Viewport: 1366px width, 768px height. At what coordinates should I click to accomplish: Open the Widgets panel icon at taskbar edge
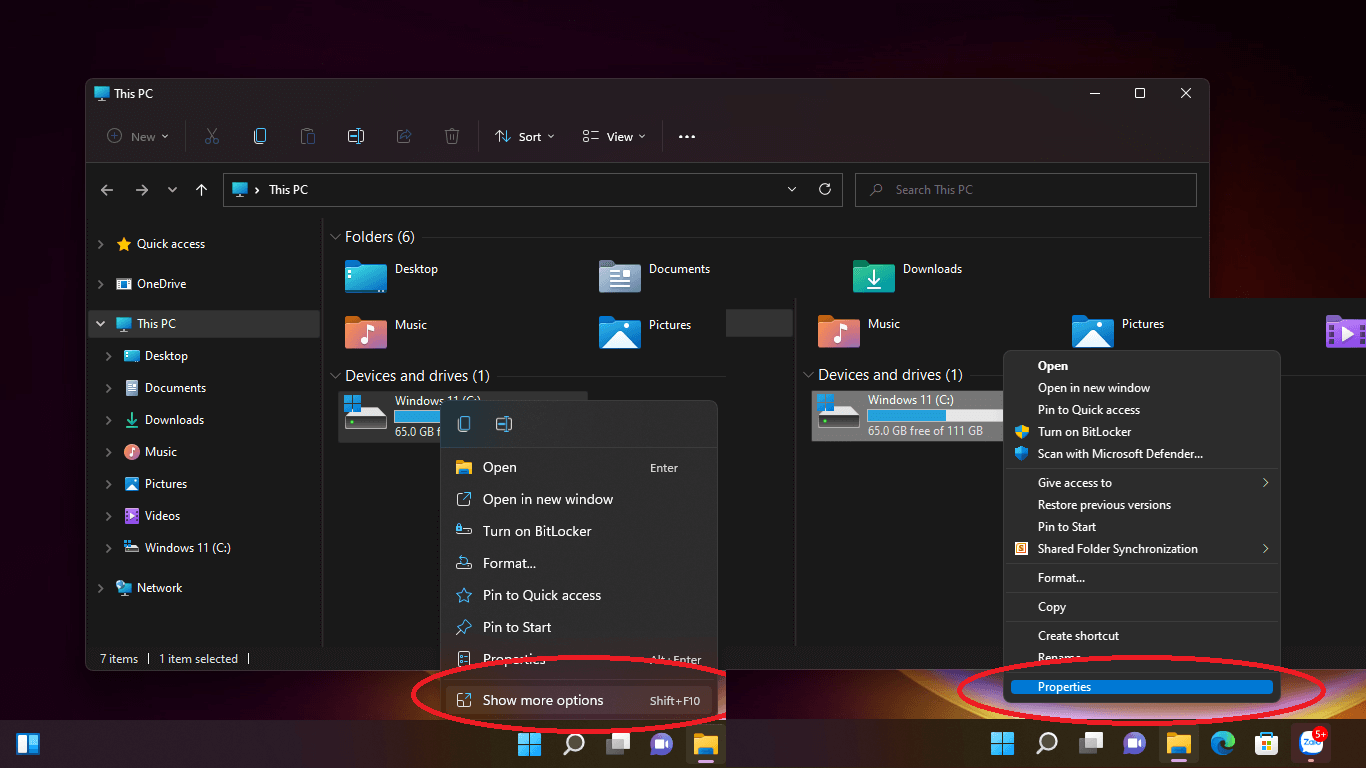[28, 743]
